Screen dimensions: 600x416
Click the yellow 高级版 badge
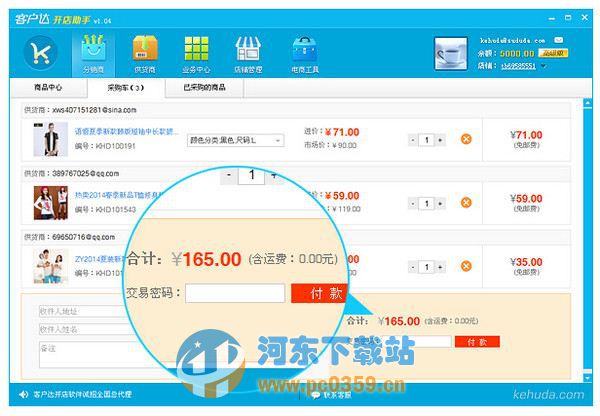(x=553, y=53)
